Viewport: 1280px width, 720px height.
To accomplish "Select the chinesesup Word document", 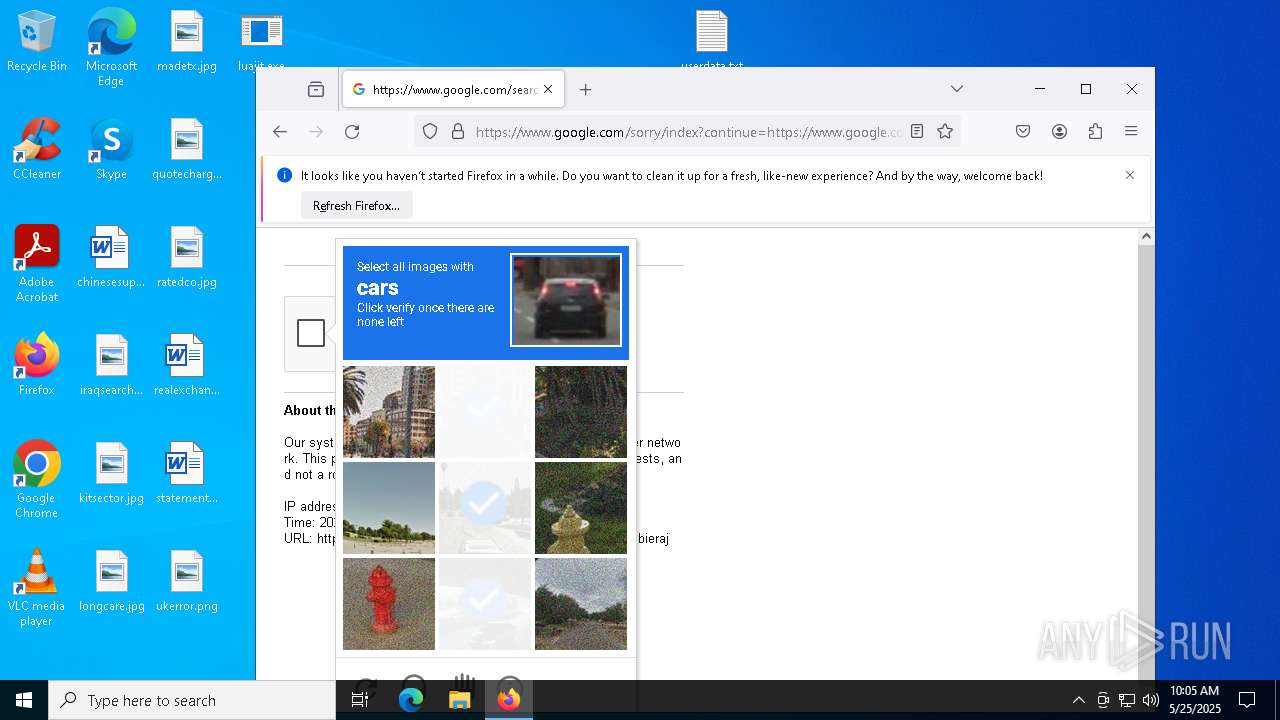I will point(111,258).
